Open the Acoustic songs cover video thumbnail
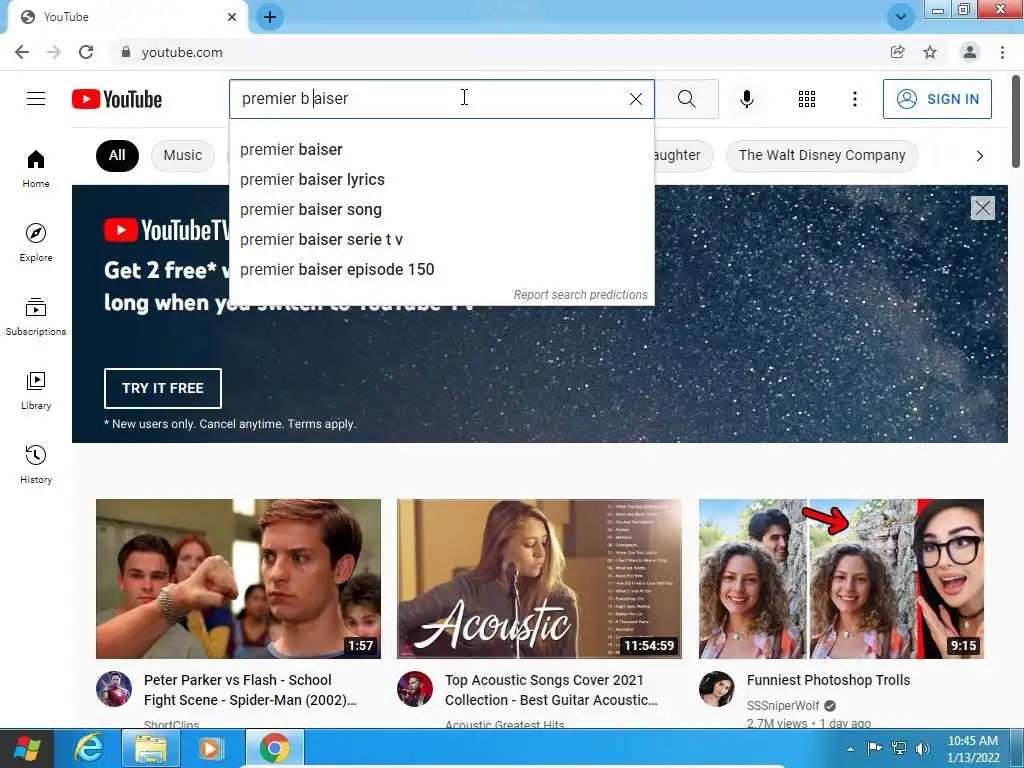 coord(539,579)
